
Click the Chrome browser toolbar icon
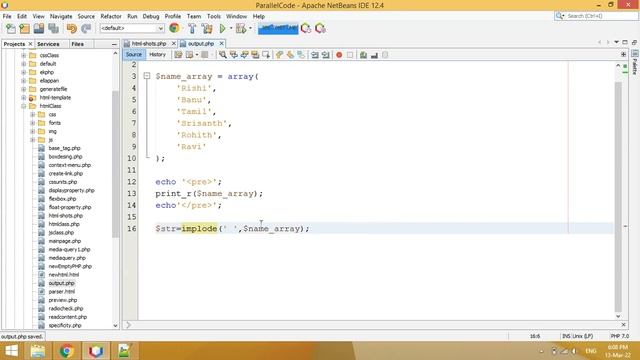click(174, 28)
